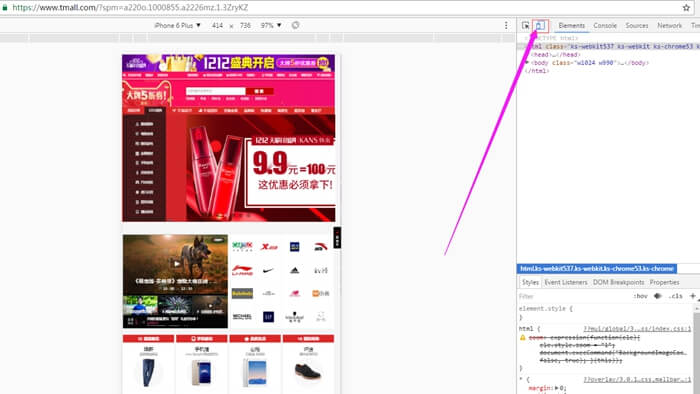The width and height of the screenshot is (700, 394).
Task: Switch to the Console tab
Action: 605,26
